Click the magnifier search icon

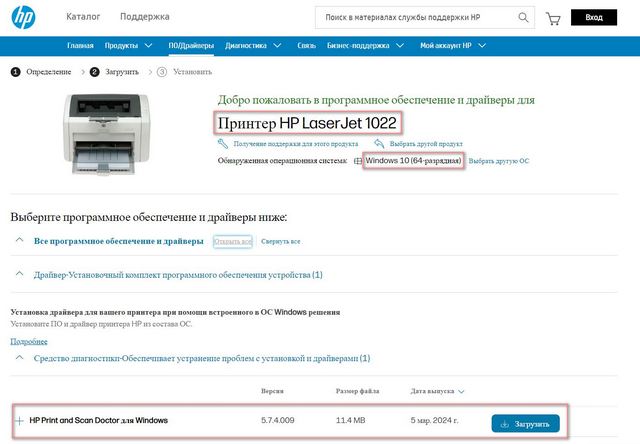(x=523, y=18)
